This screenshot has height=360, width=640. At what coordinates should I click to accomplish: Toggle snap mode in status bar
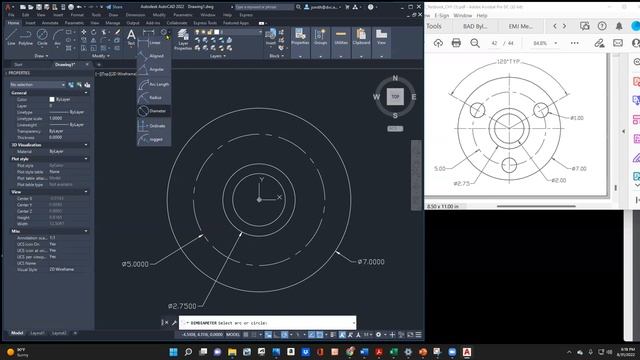pos(253,335)
